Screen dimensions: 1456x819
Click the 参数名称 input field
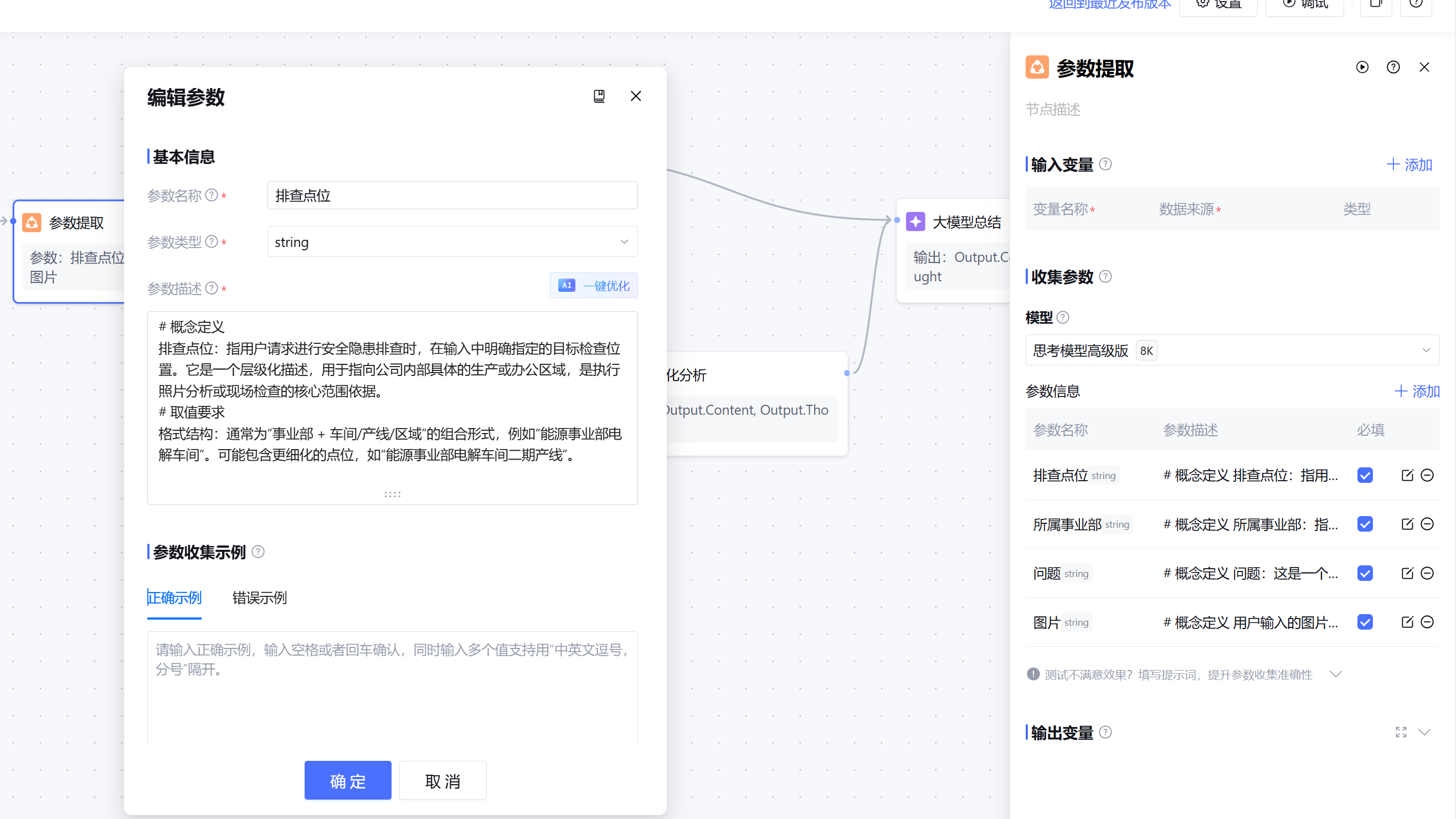(x=452, y=195)
